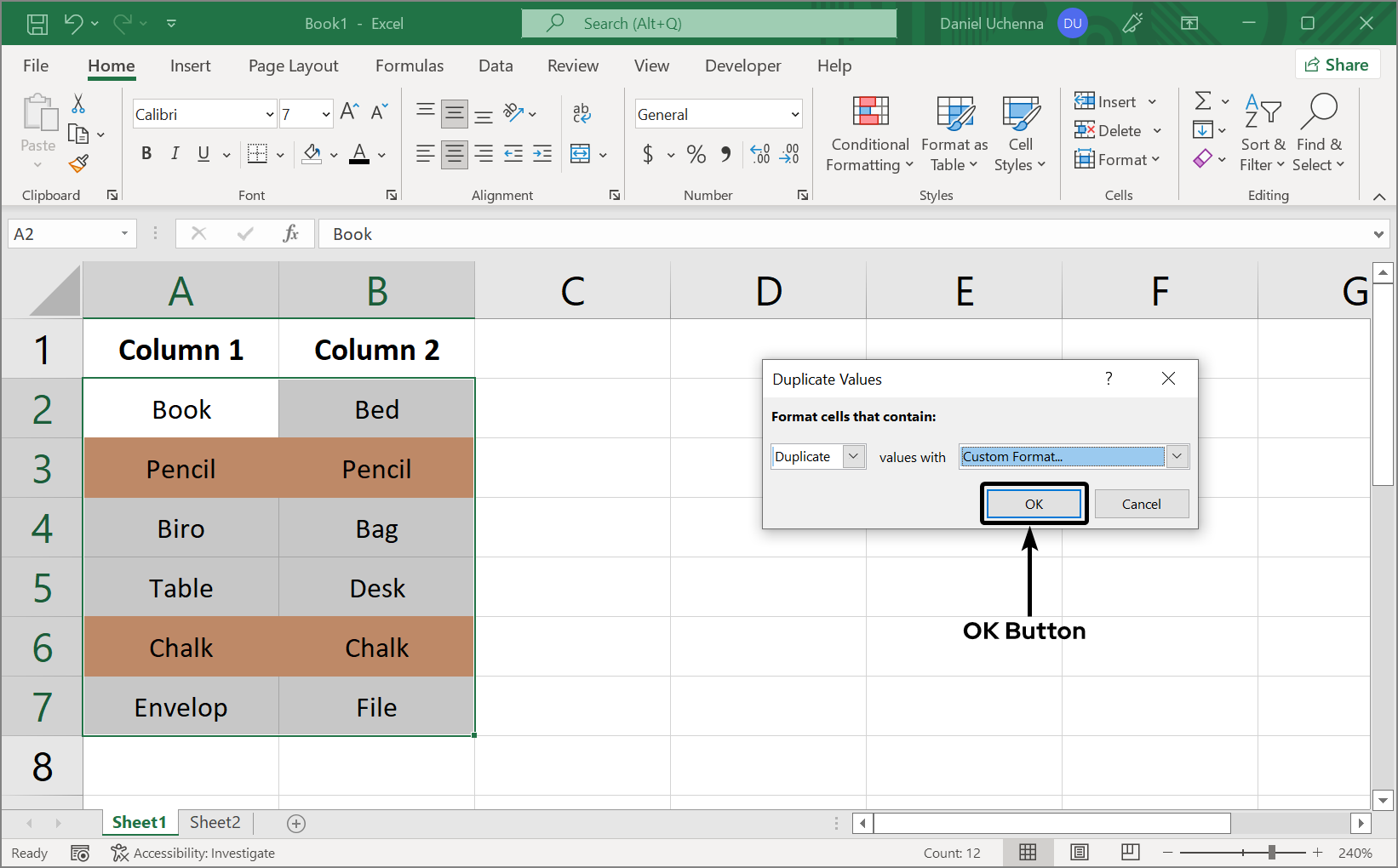Click OK in Duplicate Values dialog
Viewport: 1398px width, 868px height.
click(1034, 503)
